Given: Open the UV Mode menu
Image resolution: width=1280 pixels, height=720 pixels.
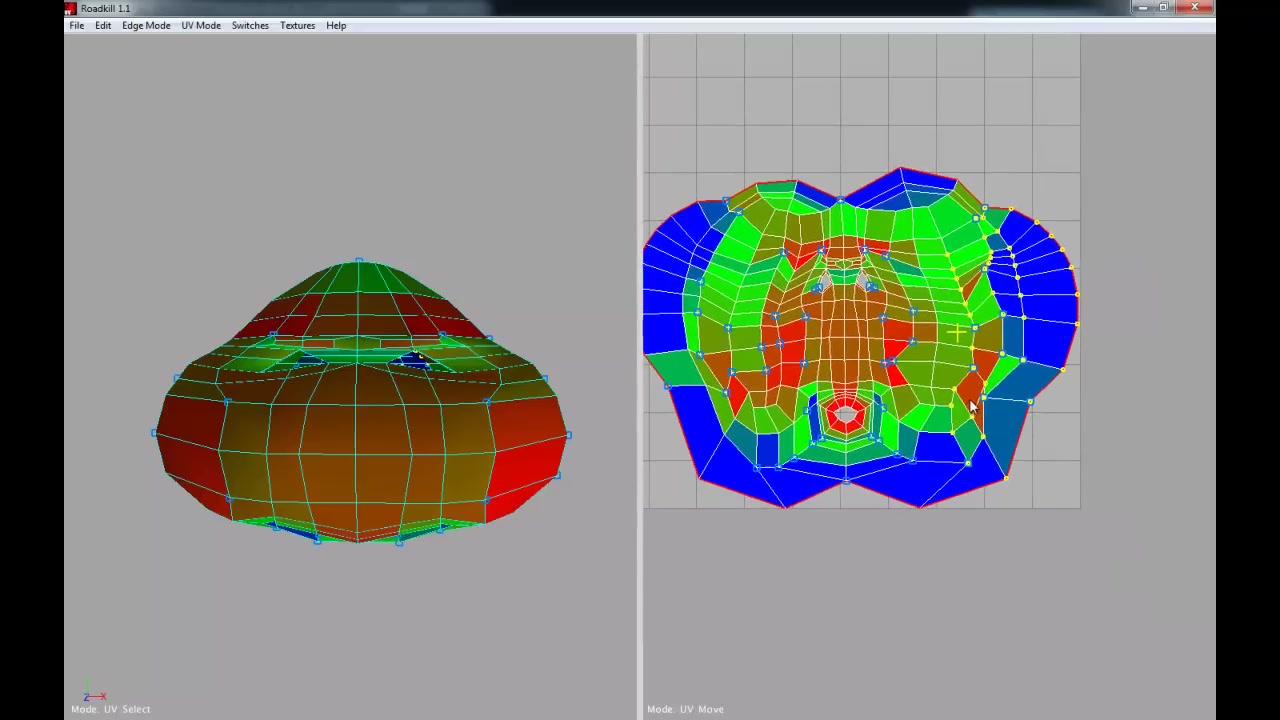Looking at the screenshot, I should click(x=201, y=25).
